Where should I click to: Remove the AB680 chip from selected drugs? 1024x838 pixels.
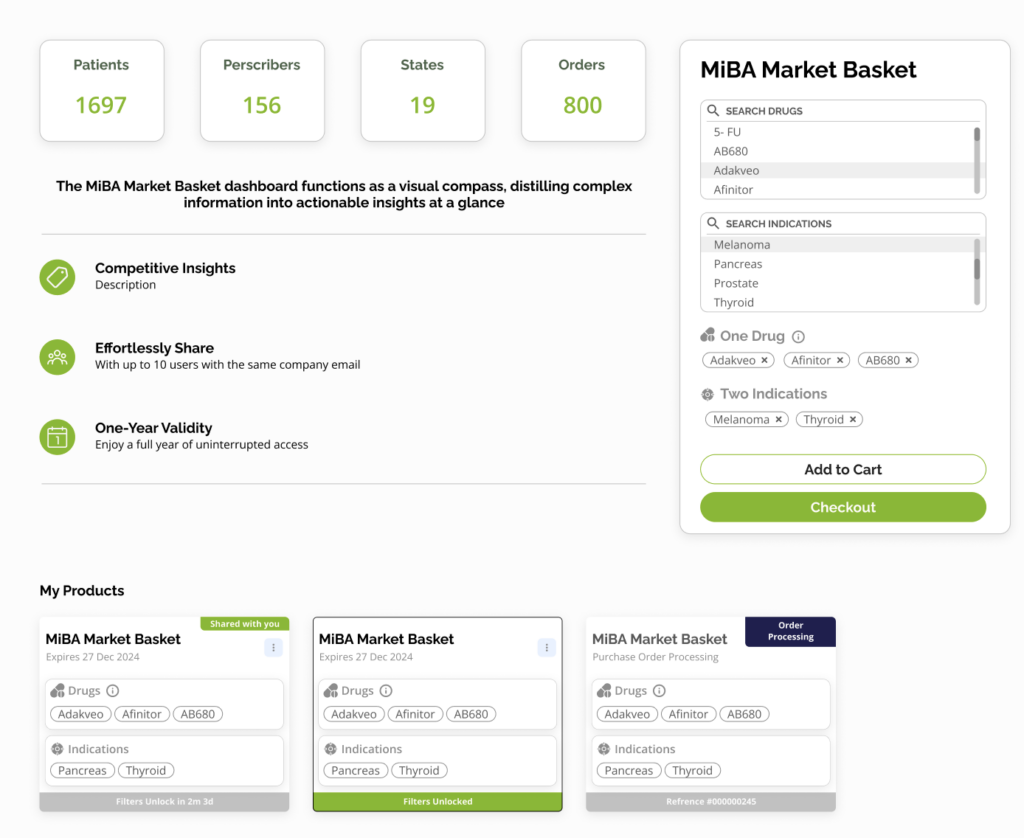tap(908, 360)
